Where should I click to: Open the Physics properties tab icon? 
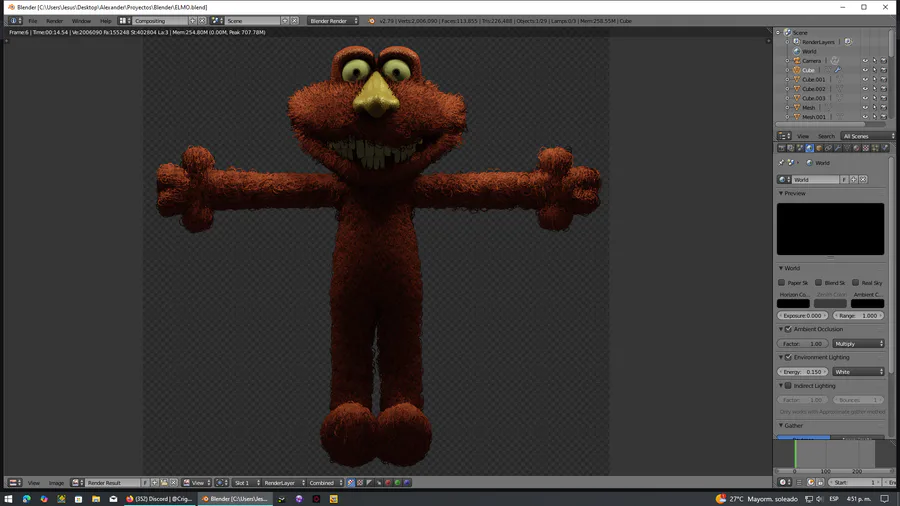[885, 148]
